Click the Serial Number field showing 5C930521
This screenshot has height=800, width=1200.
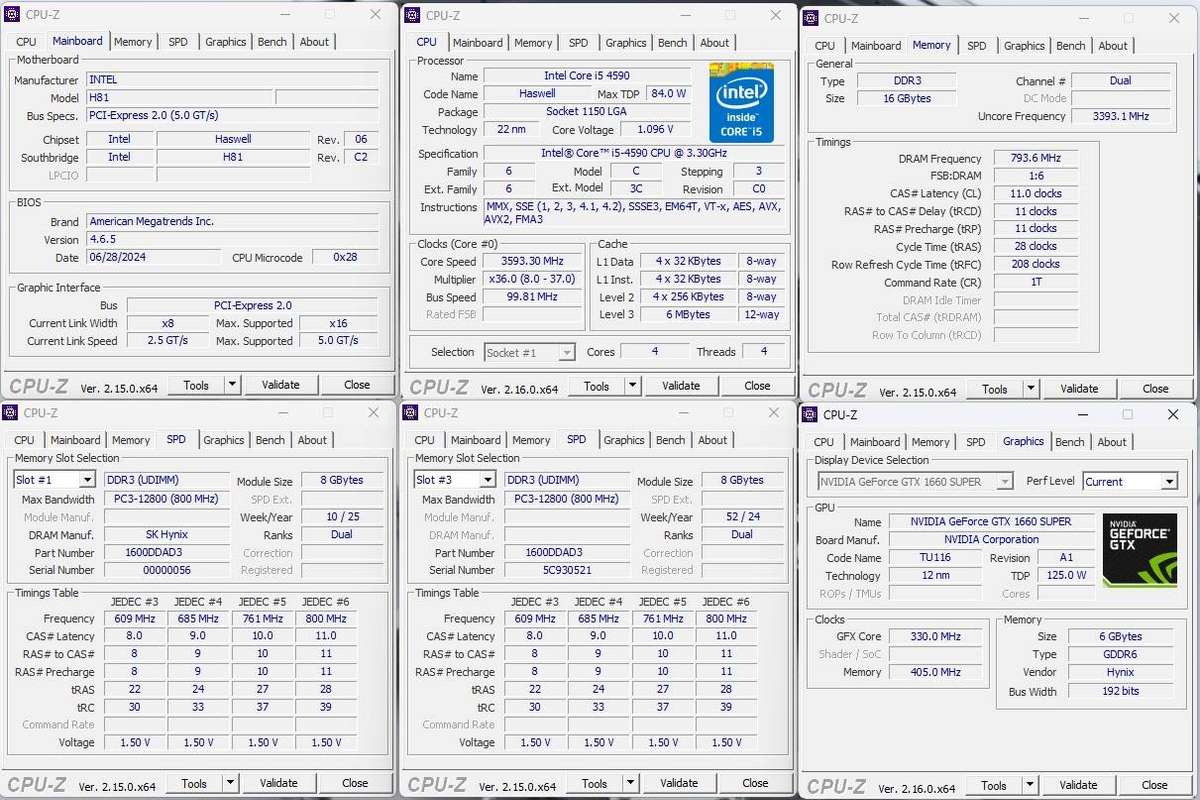point(568,570)
